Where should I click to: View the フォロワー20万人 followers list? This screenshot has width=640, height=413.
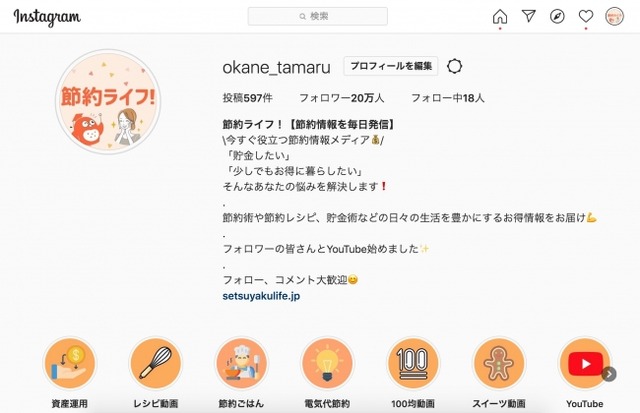pos(342,98)
